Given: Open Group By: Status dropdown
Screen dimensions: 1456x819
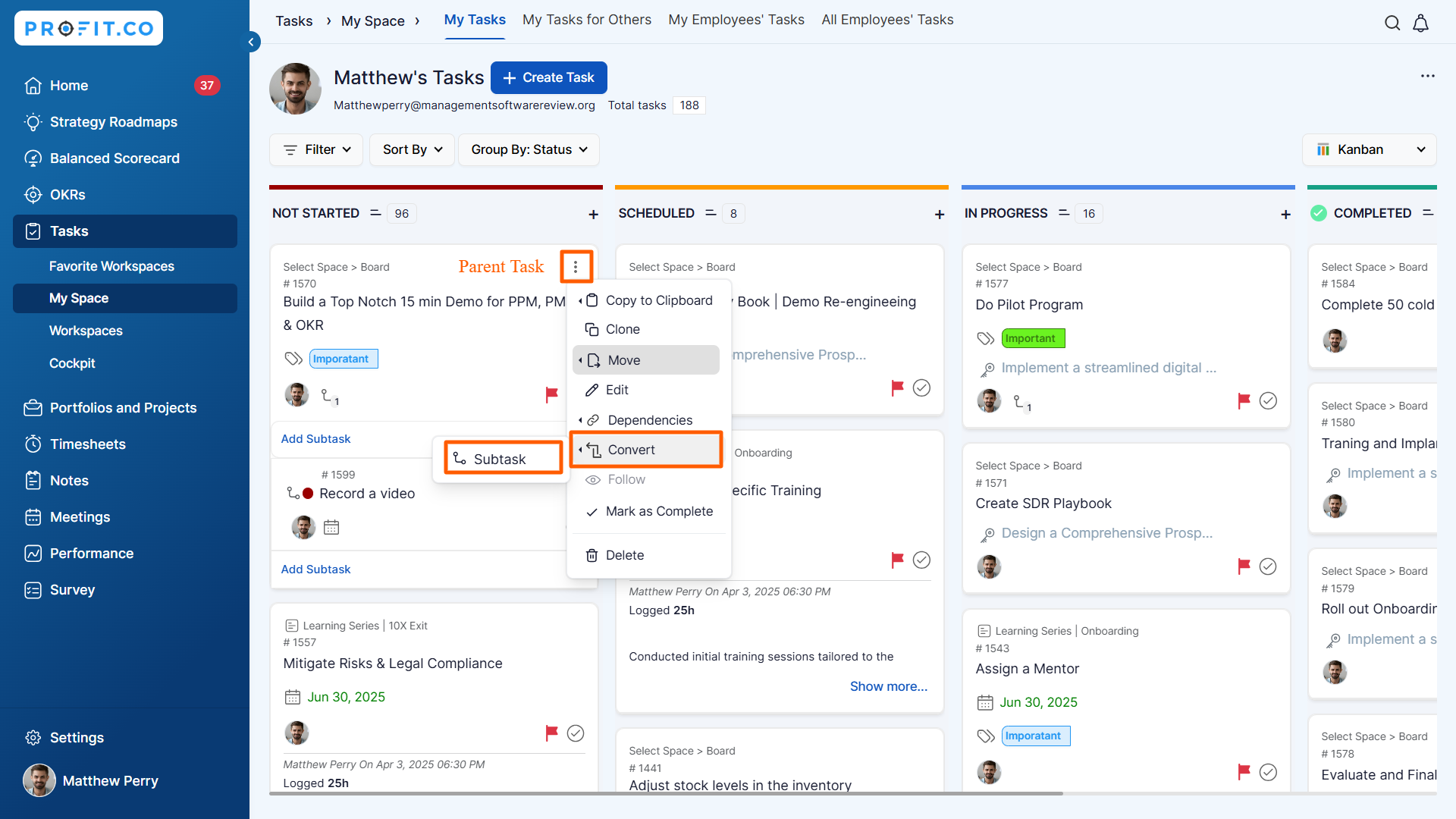Looking at the screenshot, I should point(529,150).
